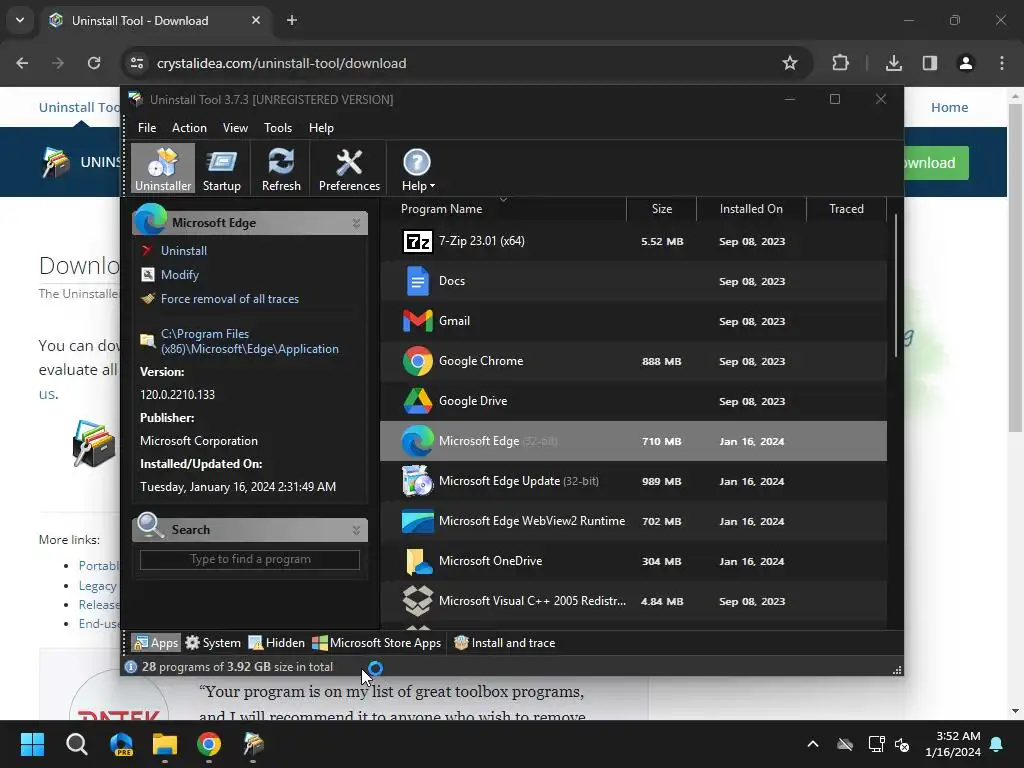Switch to the System tab
Image resolution: width=1024 pixels, height=768 pixels.
(x=213, y=643)
